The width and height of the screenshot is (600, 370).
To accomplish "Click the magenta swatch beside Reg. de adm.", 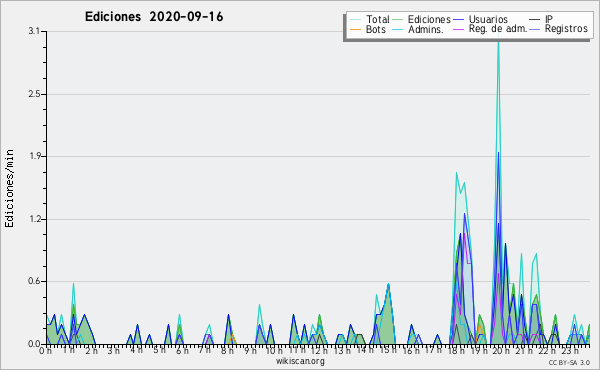I will pos(458,29).
